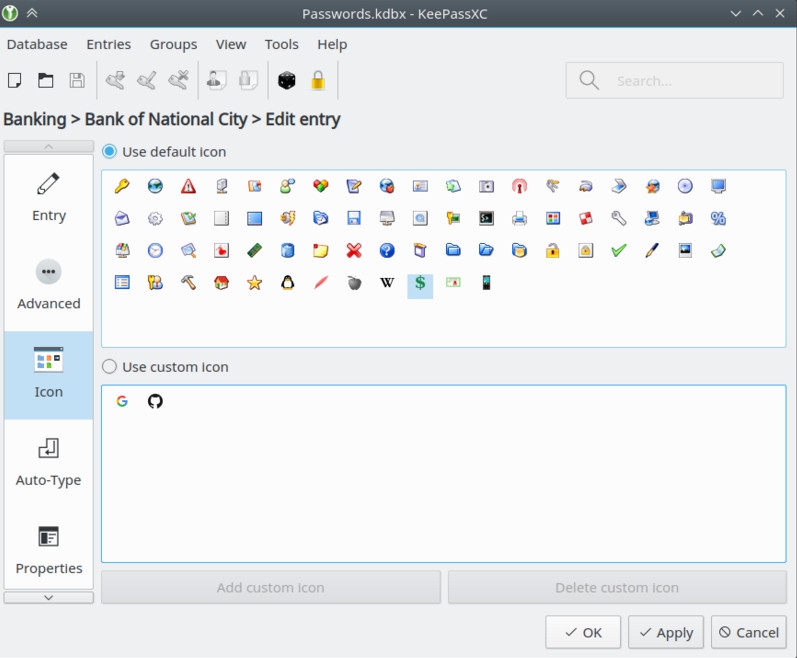The width and height of the screenshot is (797, 658).
Task: Open the Tools menu
Action: tap(282, 45)
